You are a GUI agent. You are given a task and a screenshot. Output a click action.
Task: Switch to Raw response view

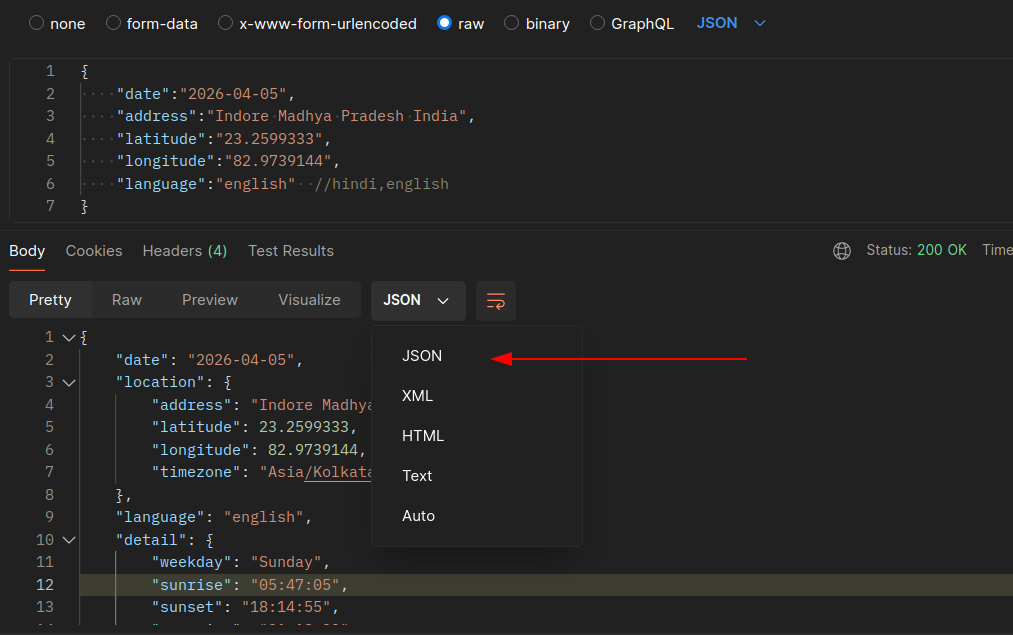point(127,300)
